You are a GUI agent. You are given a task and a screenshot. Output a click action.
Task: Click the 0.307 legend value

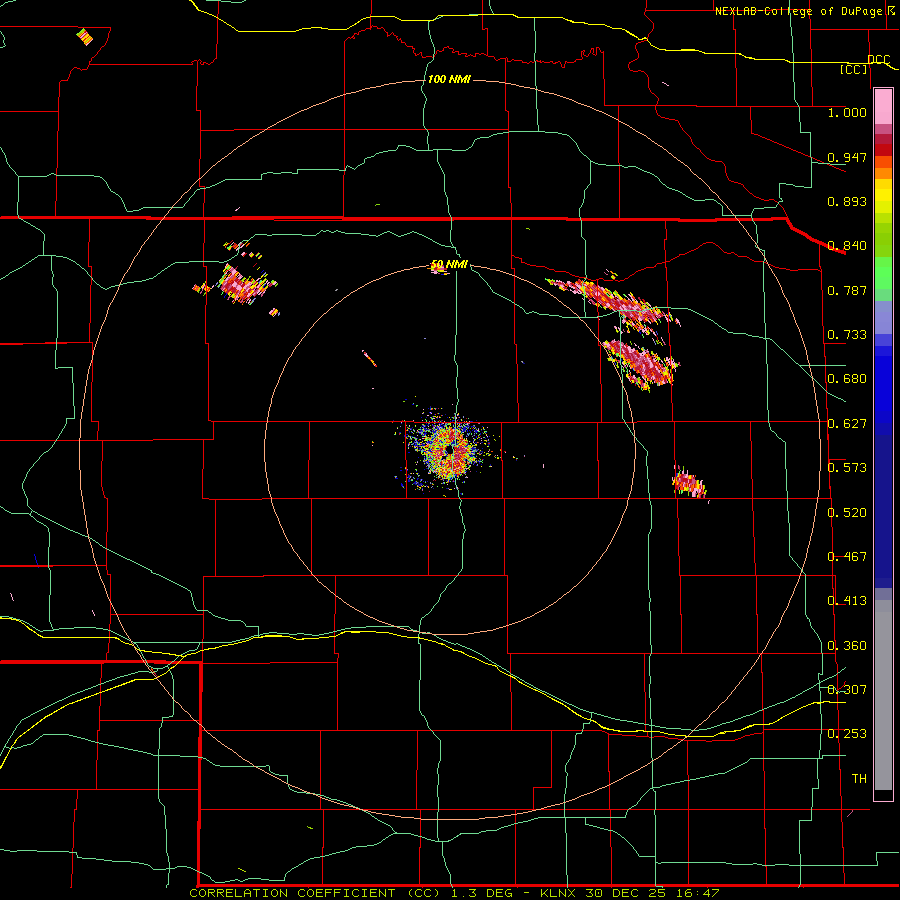pos(847,690)
